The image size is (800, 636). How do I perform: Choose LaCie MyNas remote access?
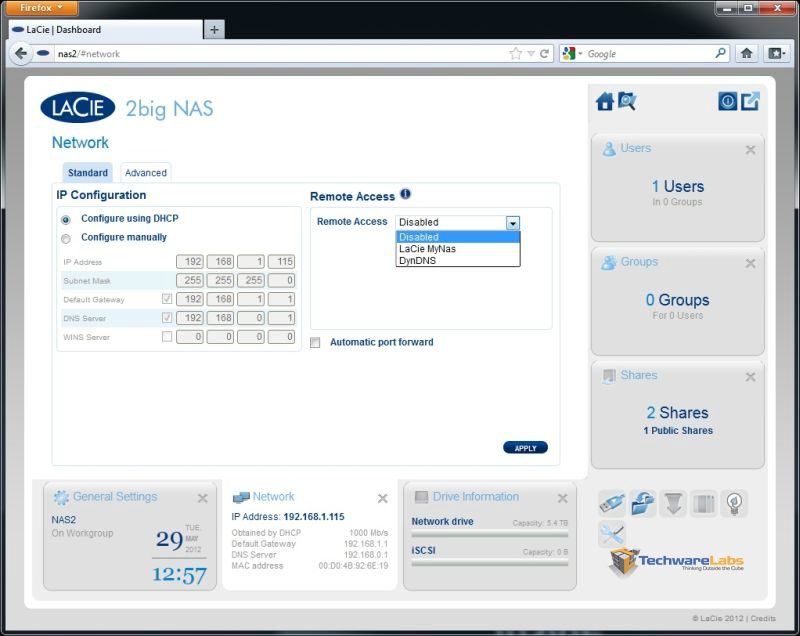click(x=458, y=249)
